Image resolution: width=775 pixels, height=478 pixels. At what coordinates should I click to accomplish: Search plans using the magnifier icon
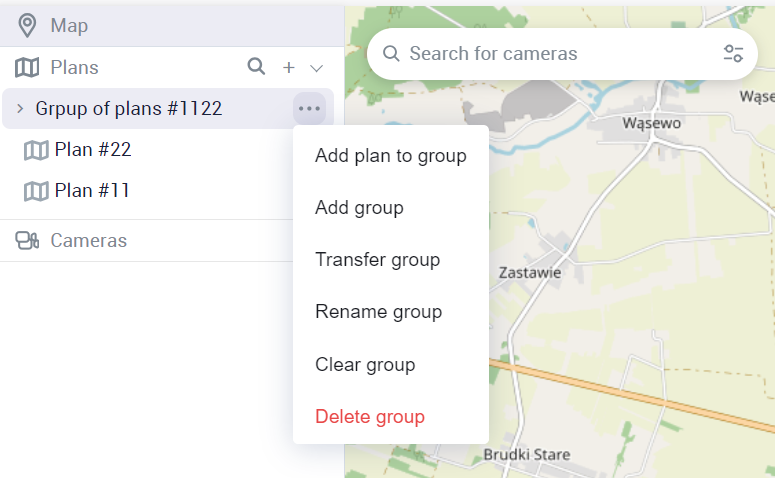257,67
